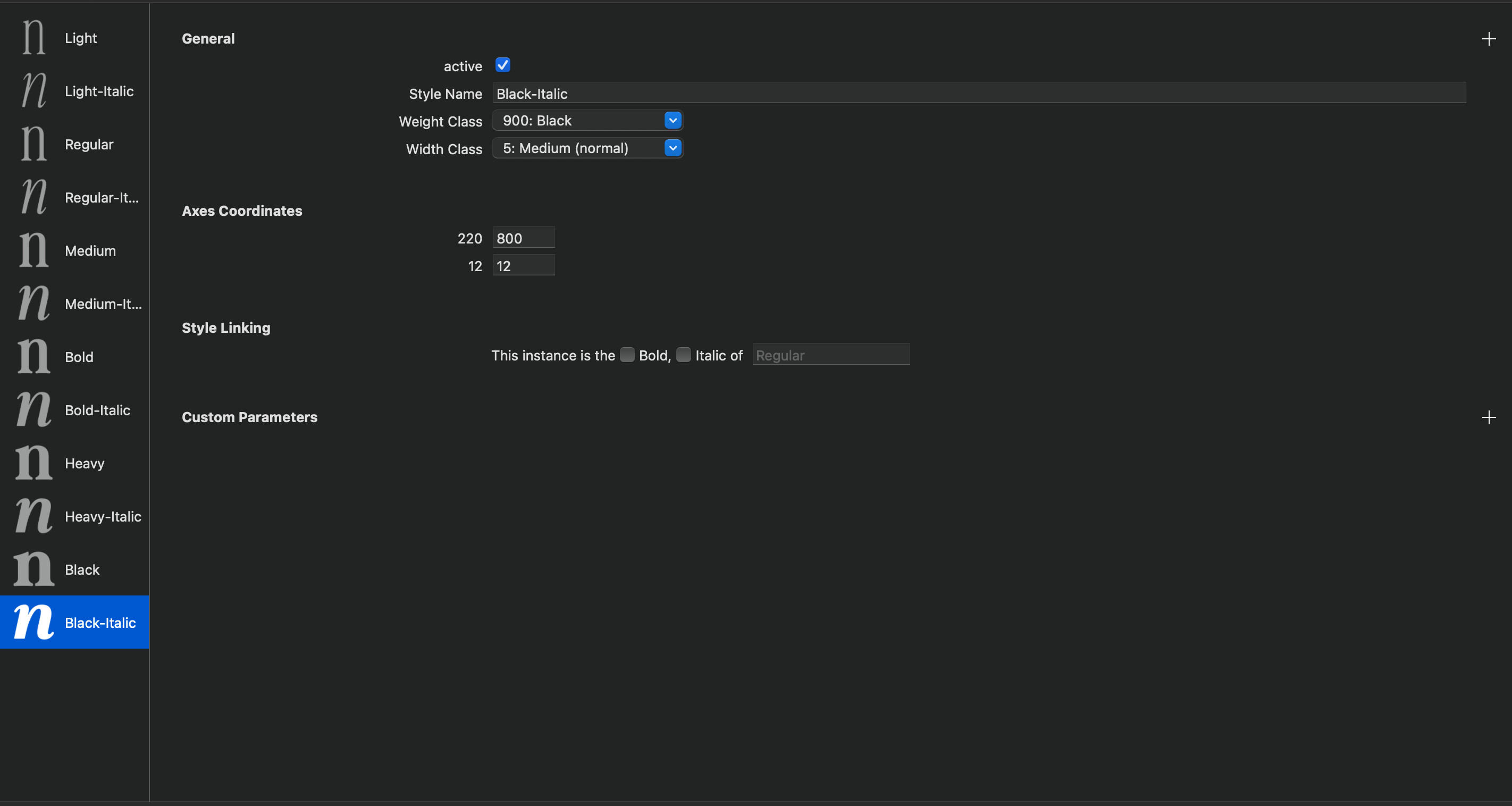1512x806 pixels.
Task: Enable the Bold style linking checkbox
Action: point(627,355)
